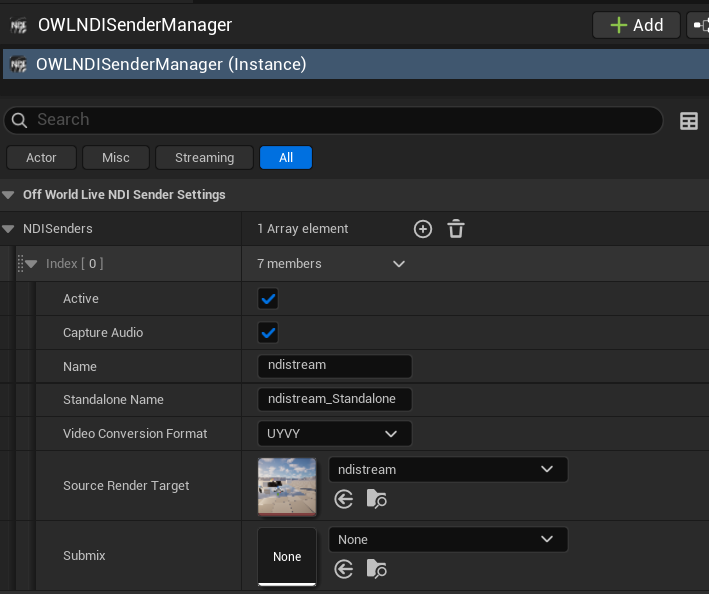Toggle the Capture Audio checkbox

[268, 333]
